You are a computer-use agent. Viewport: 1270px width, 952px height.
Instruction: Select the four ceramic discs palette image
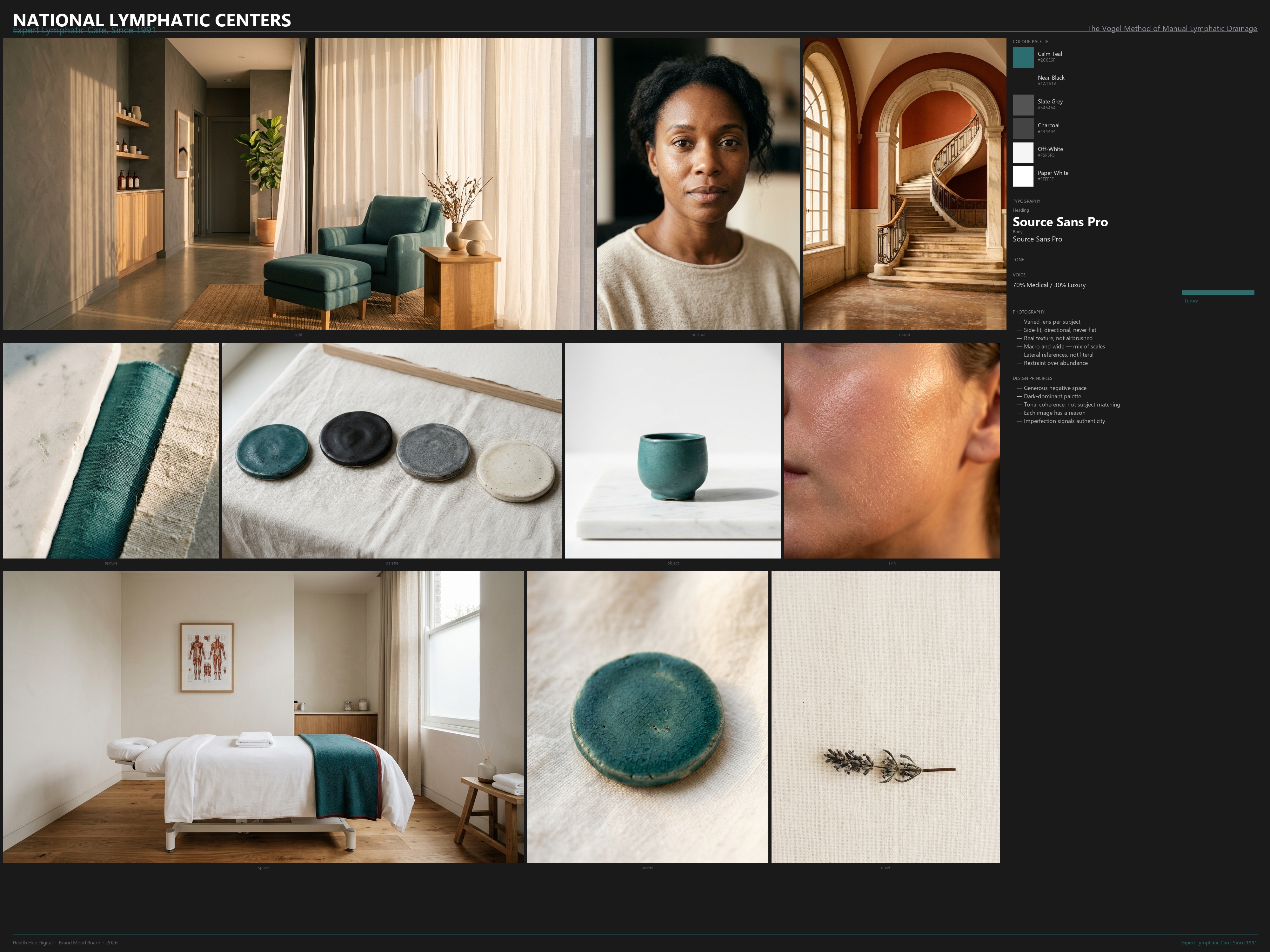[x=392, y=451]
